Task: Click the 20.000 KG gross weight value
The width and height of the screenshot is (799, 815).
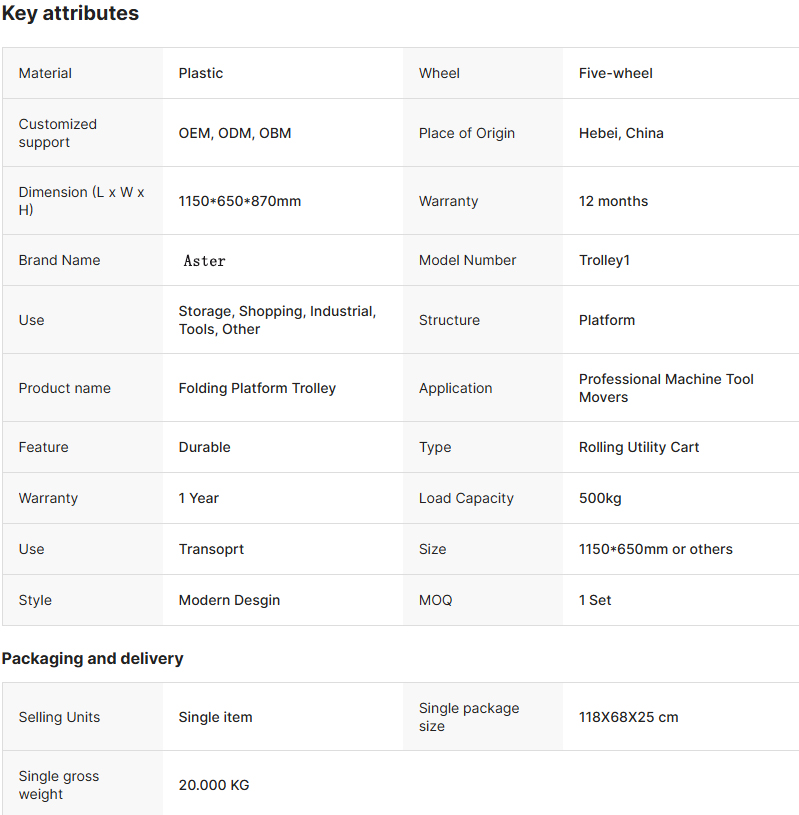Action: pyautogui.click(x=214, y=785)
